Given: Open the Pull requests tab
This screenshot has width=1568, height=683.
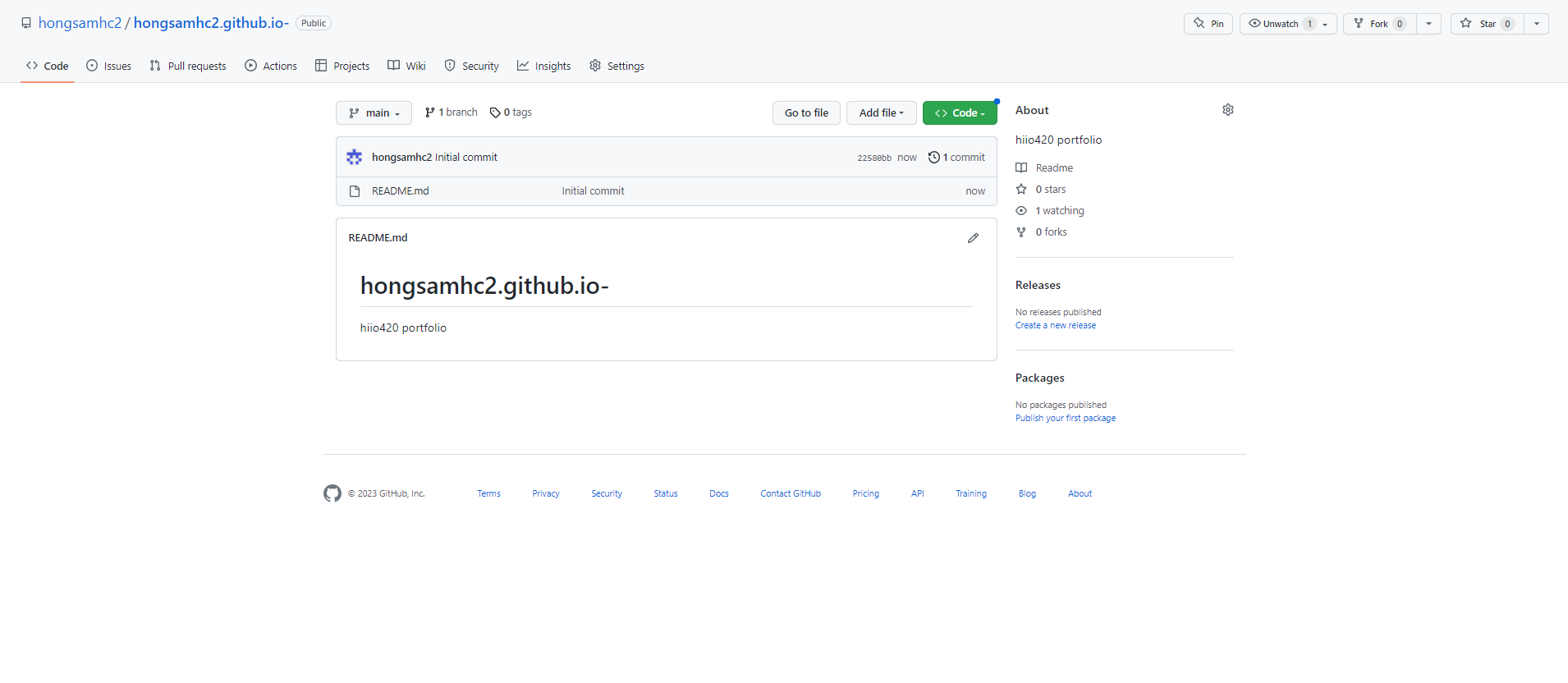Looking at the screenshot, I should pyautogui.click(x=188, y=66).
